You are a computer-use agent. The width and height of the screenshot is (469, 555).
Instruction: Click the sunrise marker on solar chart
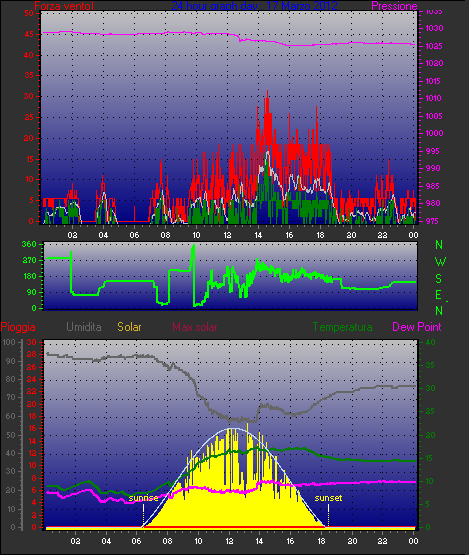tap(143, 498)
